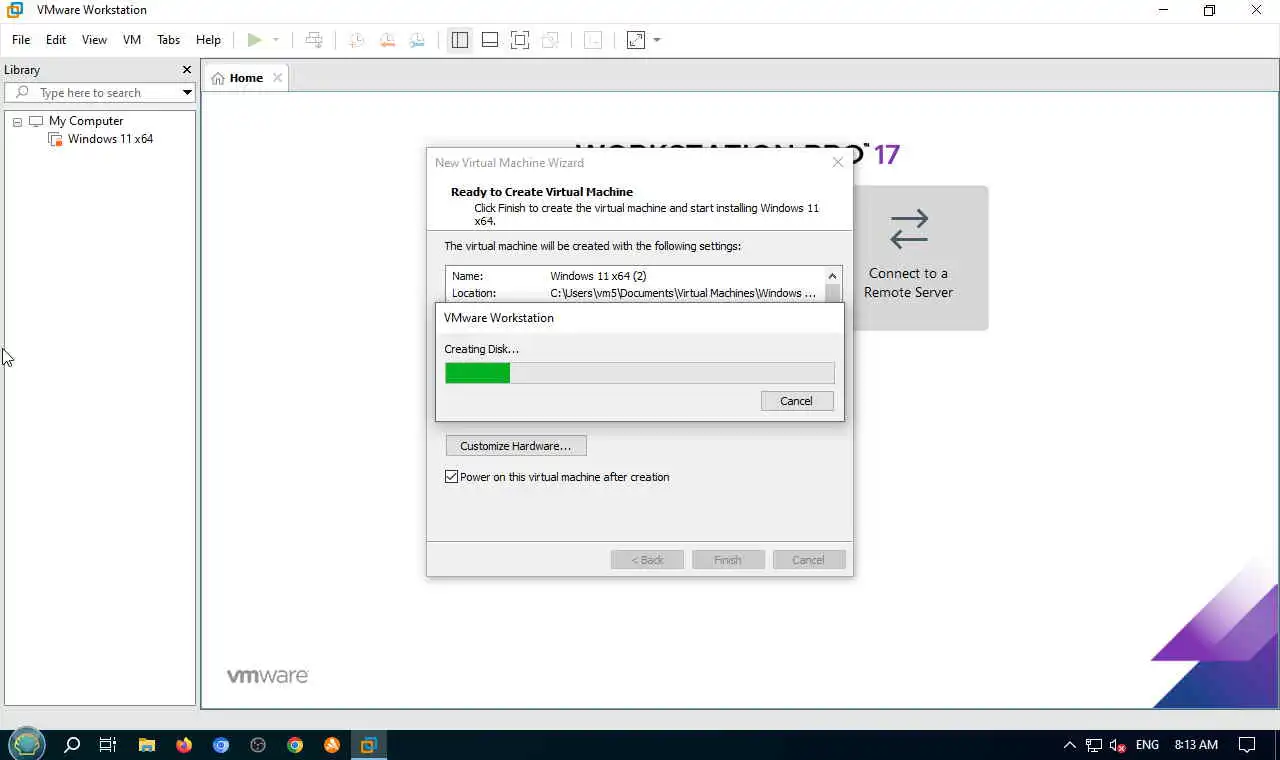Screen dimensions: 1280x760
Task: Collapse the My Computer tree node
Action: tap(17, 121)
